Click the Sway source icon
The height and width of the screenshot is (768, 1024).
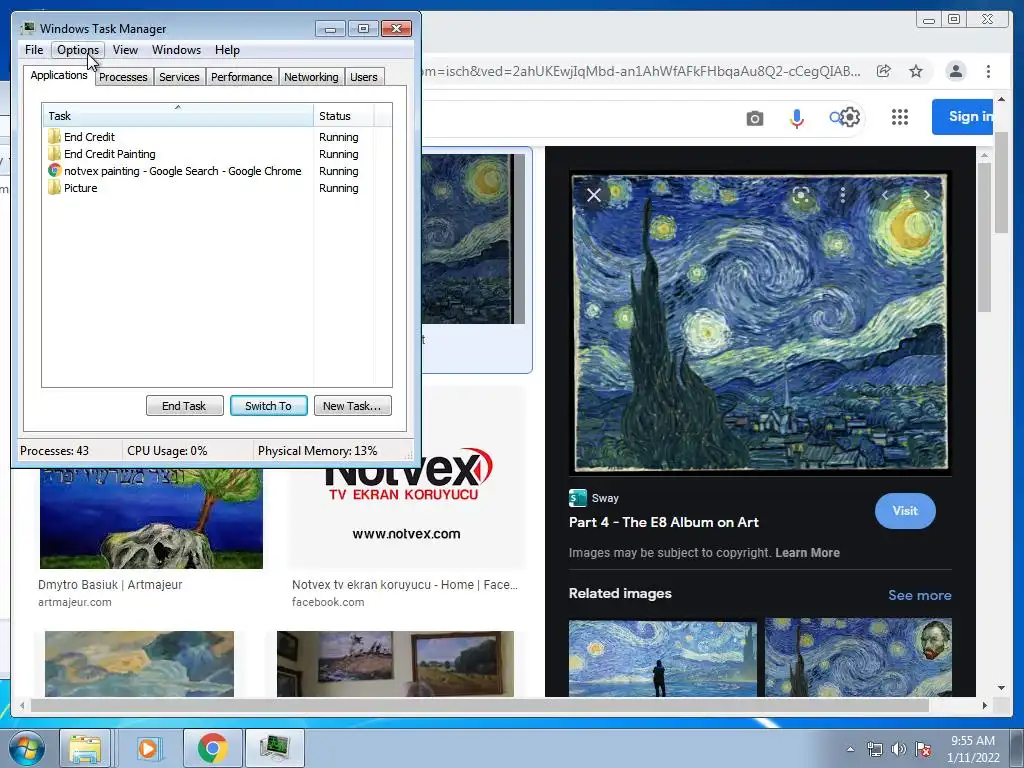[x=577, y=498]
